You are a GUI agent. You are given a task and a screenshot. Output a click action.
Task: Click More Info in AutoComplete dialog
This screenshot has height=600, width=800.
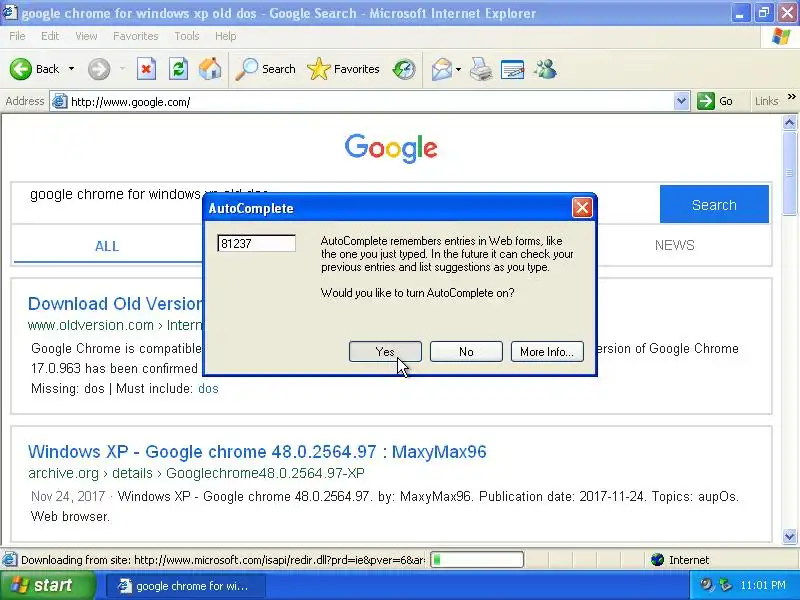(547, 352)
